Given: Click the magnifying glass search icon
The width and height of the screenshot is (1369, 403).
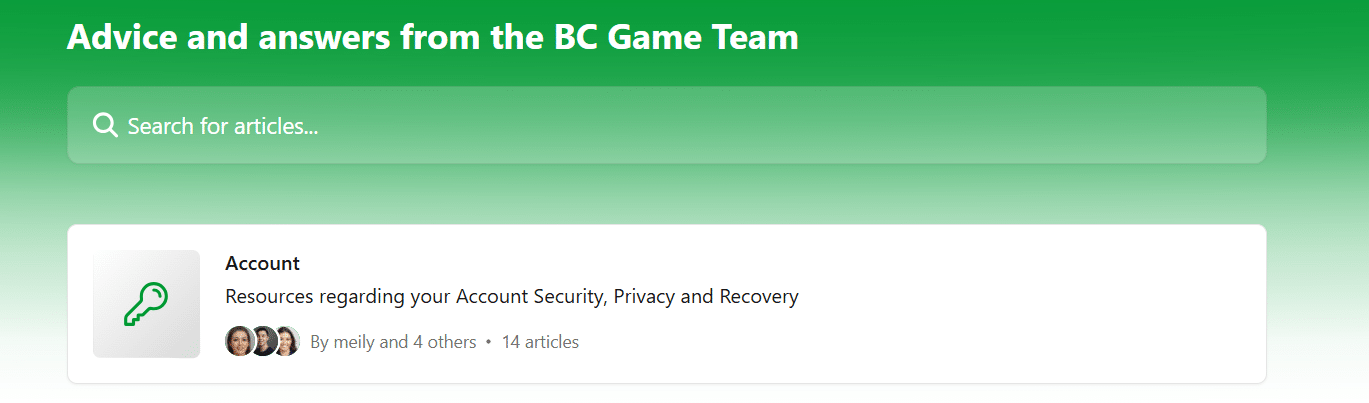Looking at the screenshot, I should coord(105,125).
